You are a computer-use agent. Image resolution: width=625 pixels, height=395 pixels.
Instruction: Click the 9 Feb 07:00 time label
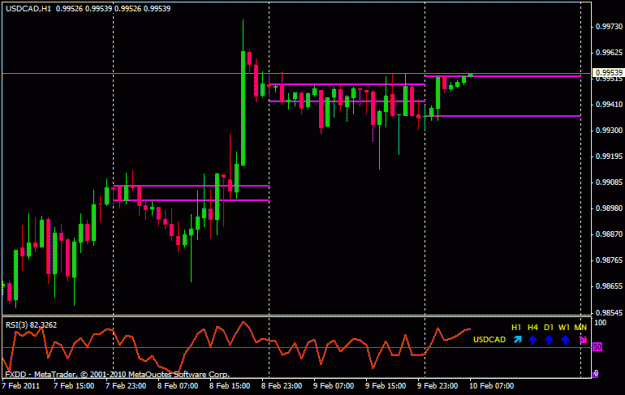[334, 386]
